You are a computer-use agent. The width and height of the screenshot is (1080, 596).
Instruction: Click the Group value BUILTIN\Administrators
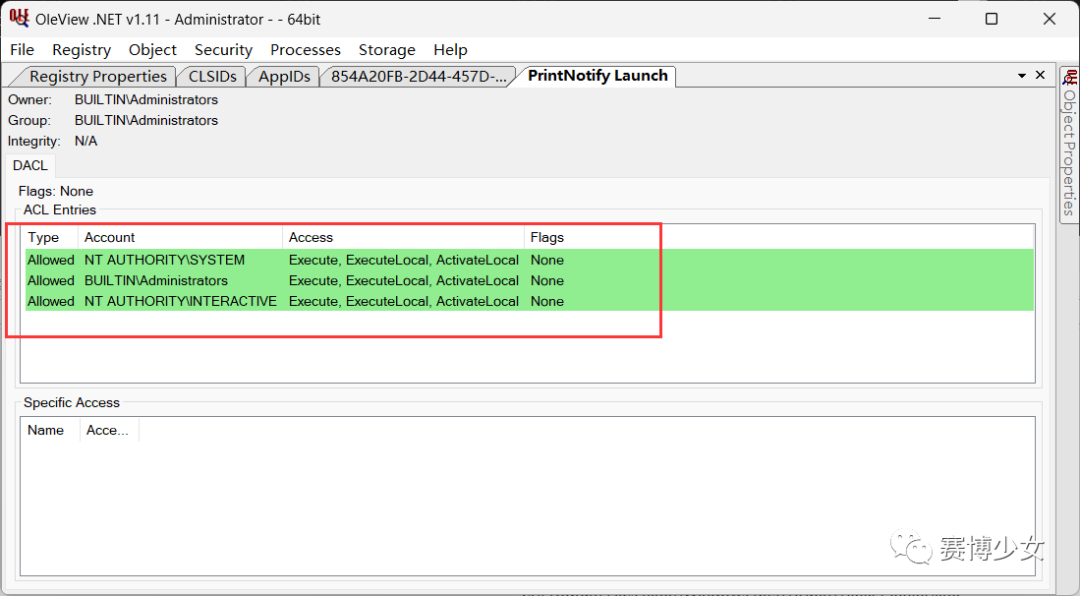tap(146, 120)
